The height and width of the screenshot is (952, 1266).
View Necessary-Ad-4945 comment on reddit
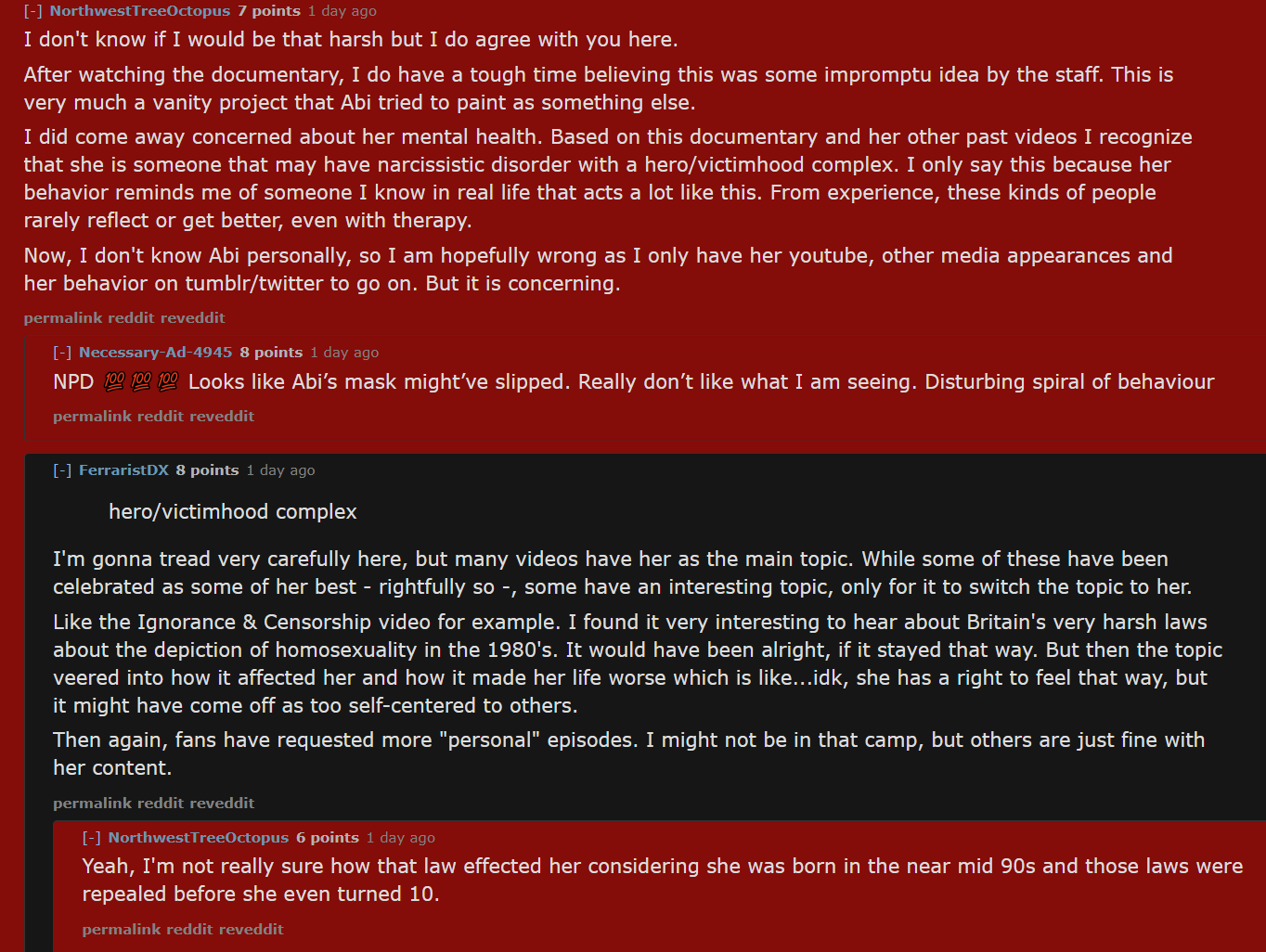point(161,417)
